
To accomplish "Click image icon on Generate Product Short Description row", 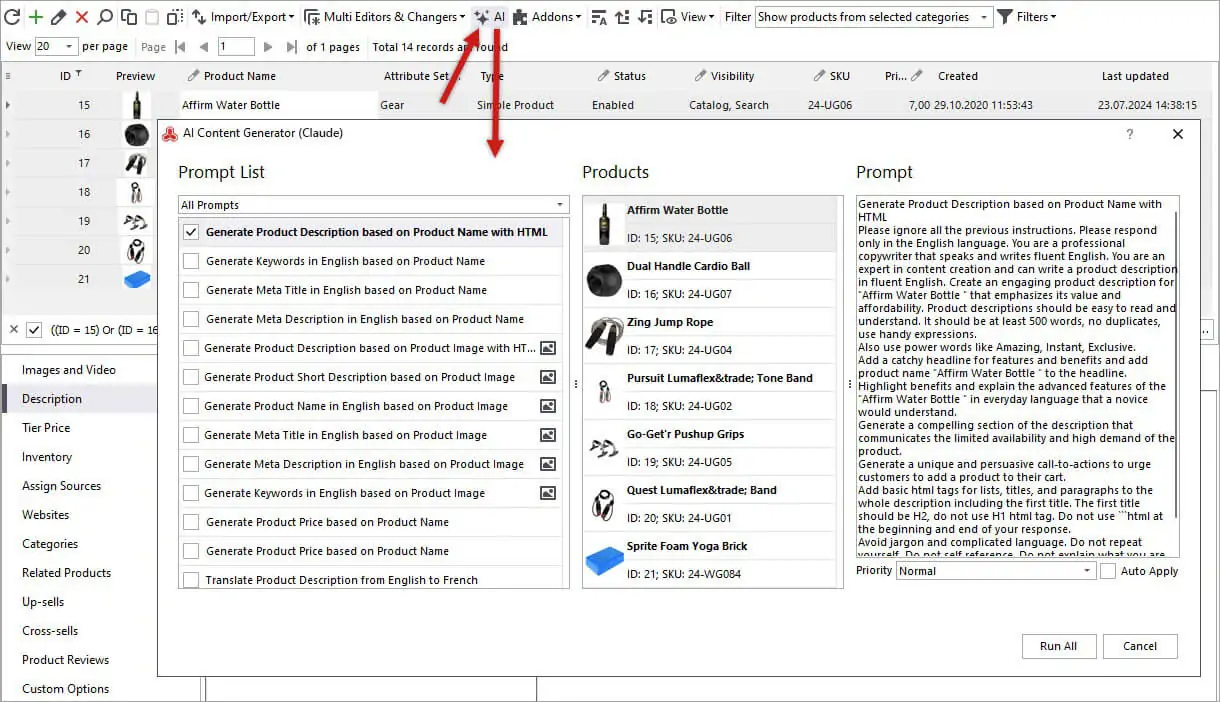I will tap(548, 377).
